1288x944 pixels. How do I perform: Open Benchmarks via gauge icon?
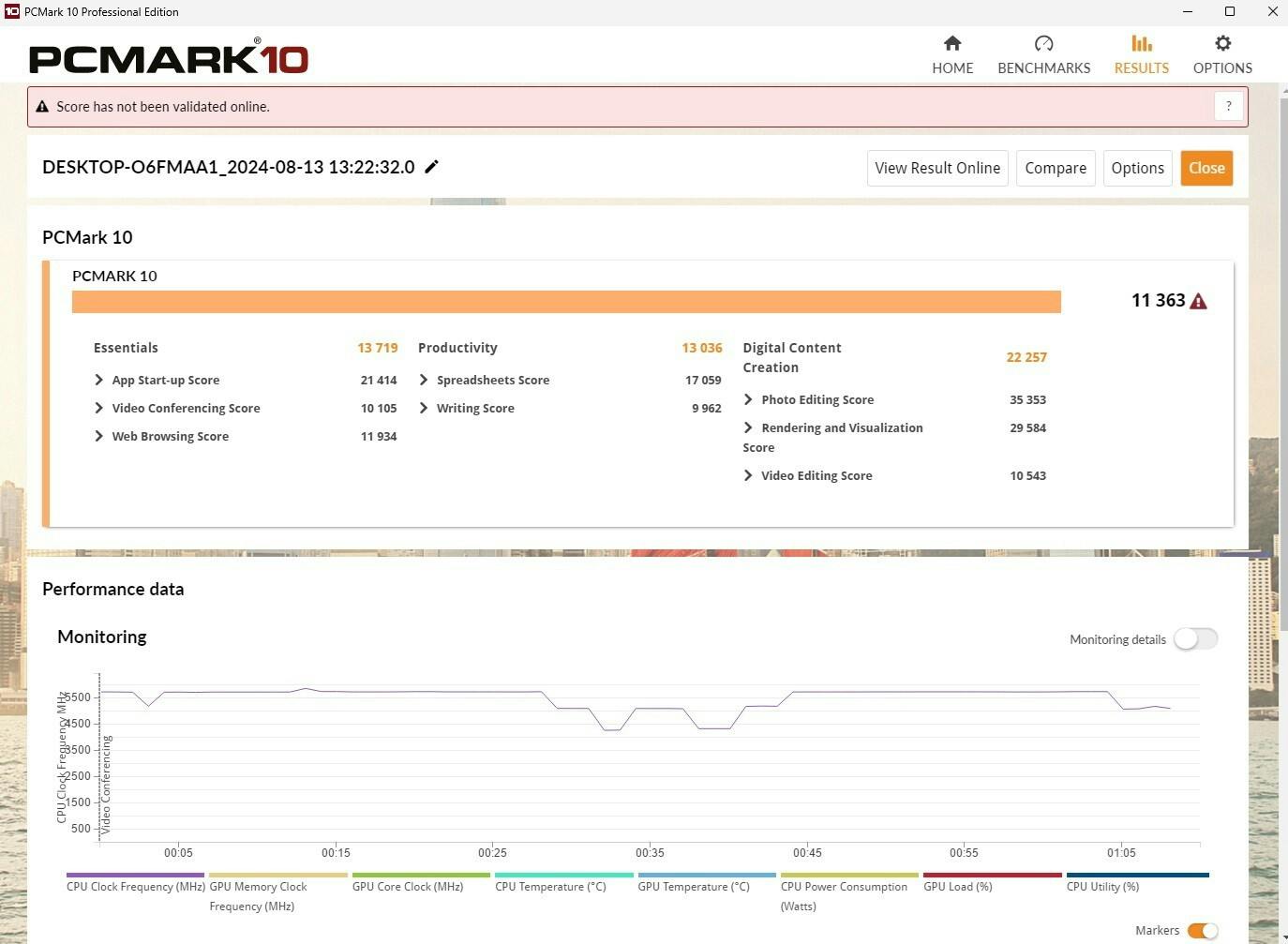[x=1043, y=43]
